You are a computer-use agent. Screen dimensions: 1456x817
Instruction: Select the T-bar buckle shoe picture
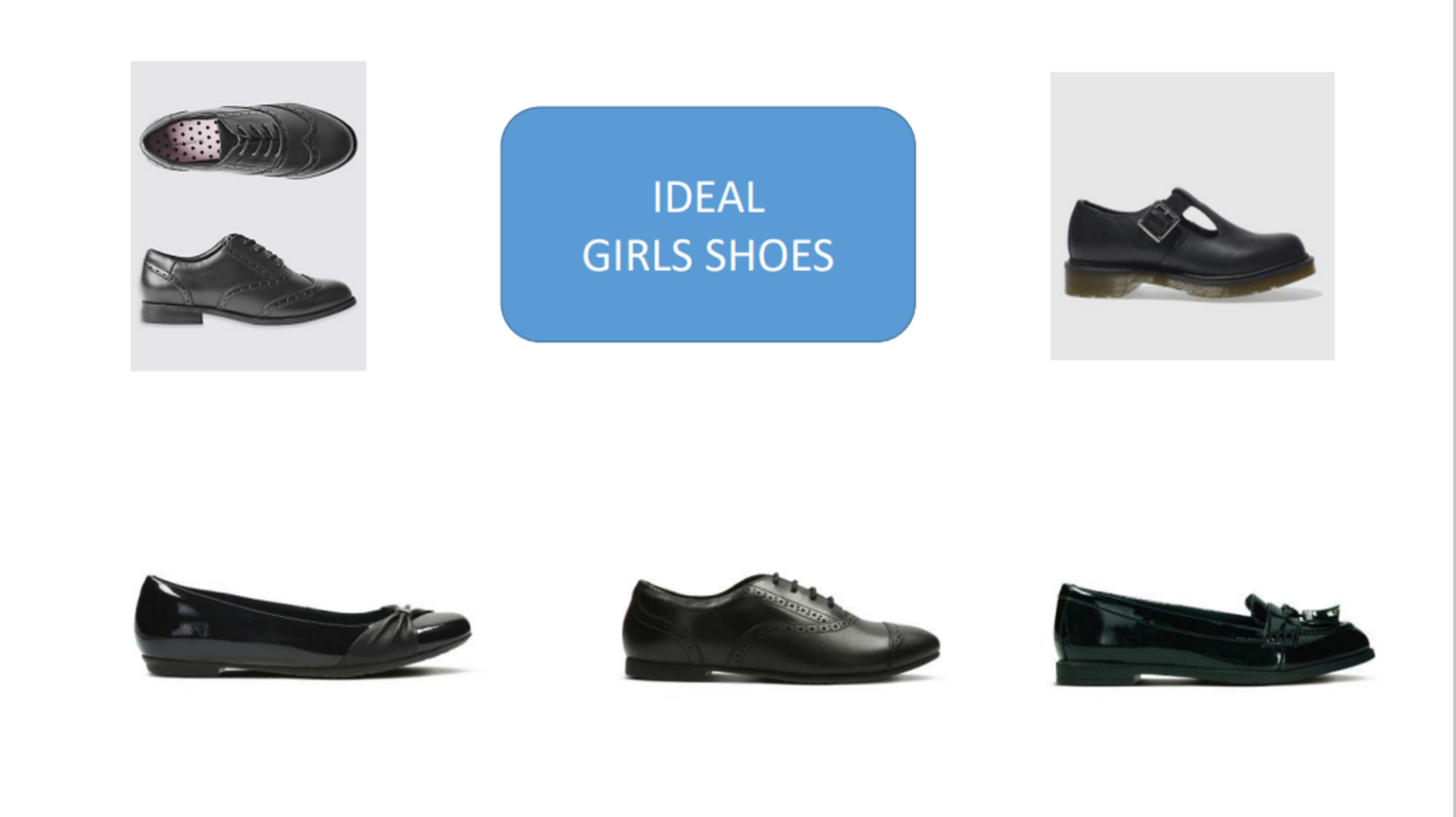click(x=1192, y=216)
